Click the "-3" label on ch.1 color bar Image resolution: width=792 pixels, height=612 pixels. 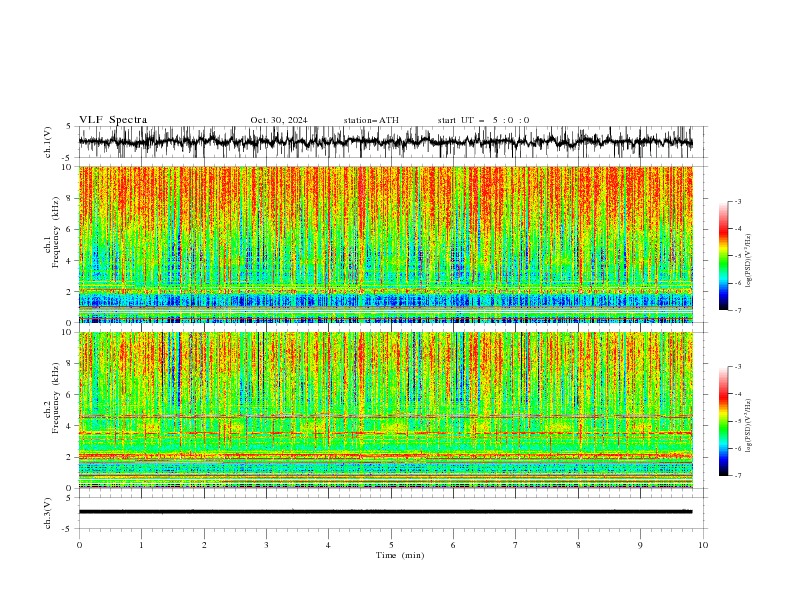tap(737, 201)
